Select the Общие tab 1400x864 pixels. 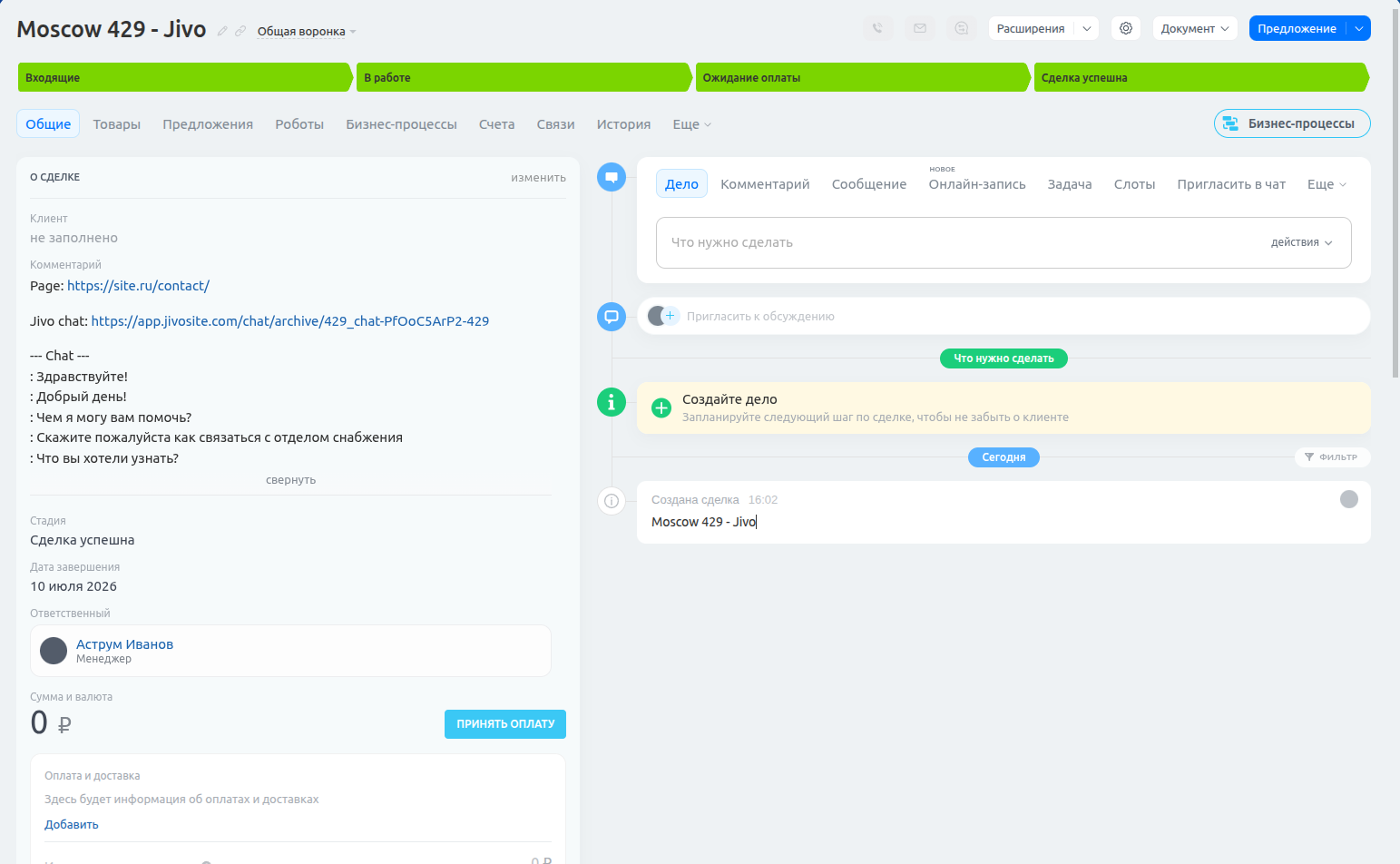[48, 123]
